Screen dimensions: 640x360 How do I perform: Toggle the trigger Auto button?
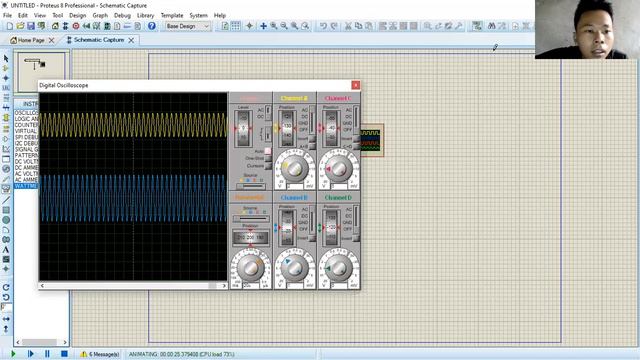click(268, 151)
